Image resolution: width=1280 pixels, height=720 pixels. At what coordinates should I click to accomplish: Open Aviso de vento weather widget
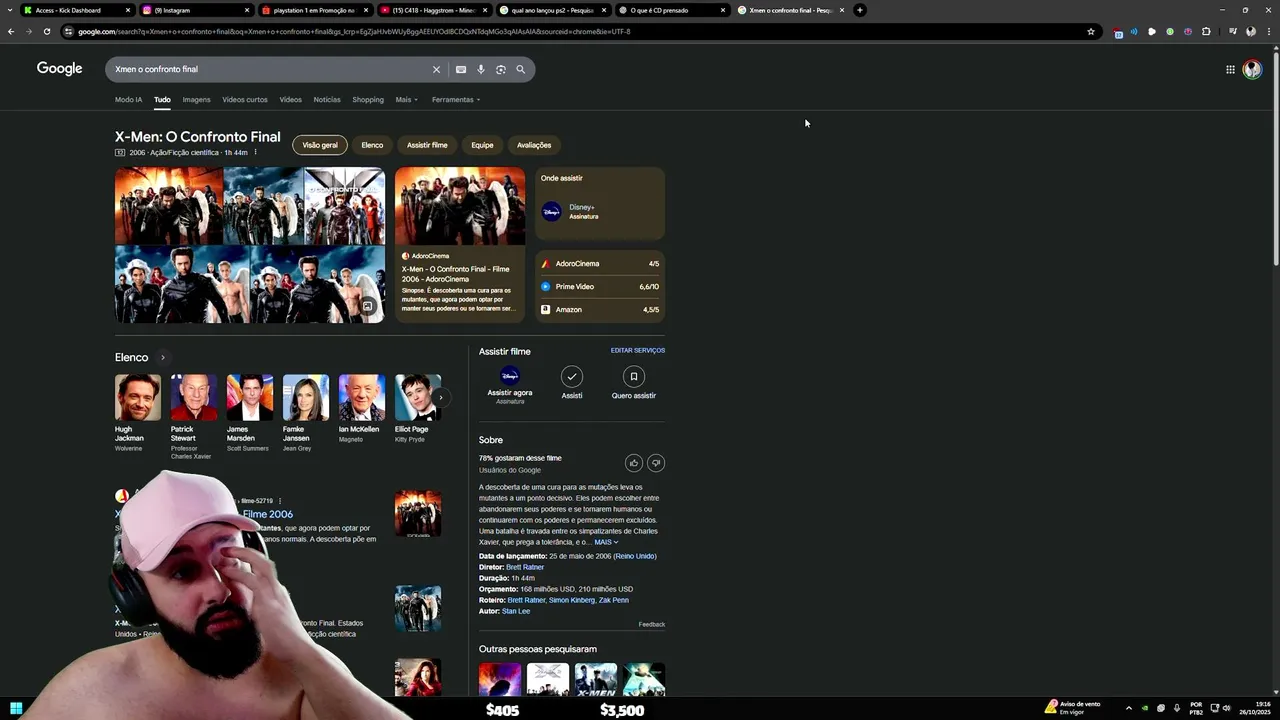pos(1072,707)
